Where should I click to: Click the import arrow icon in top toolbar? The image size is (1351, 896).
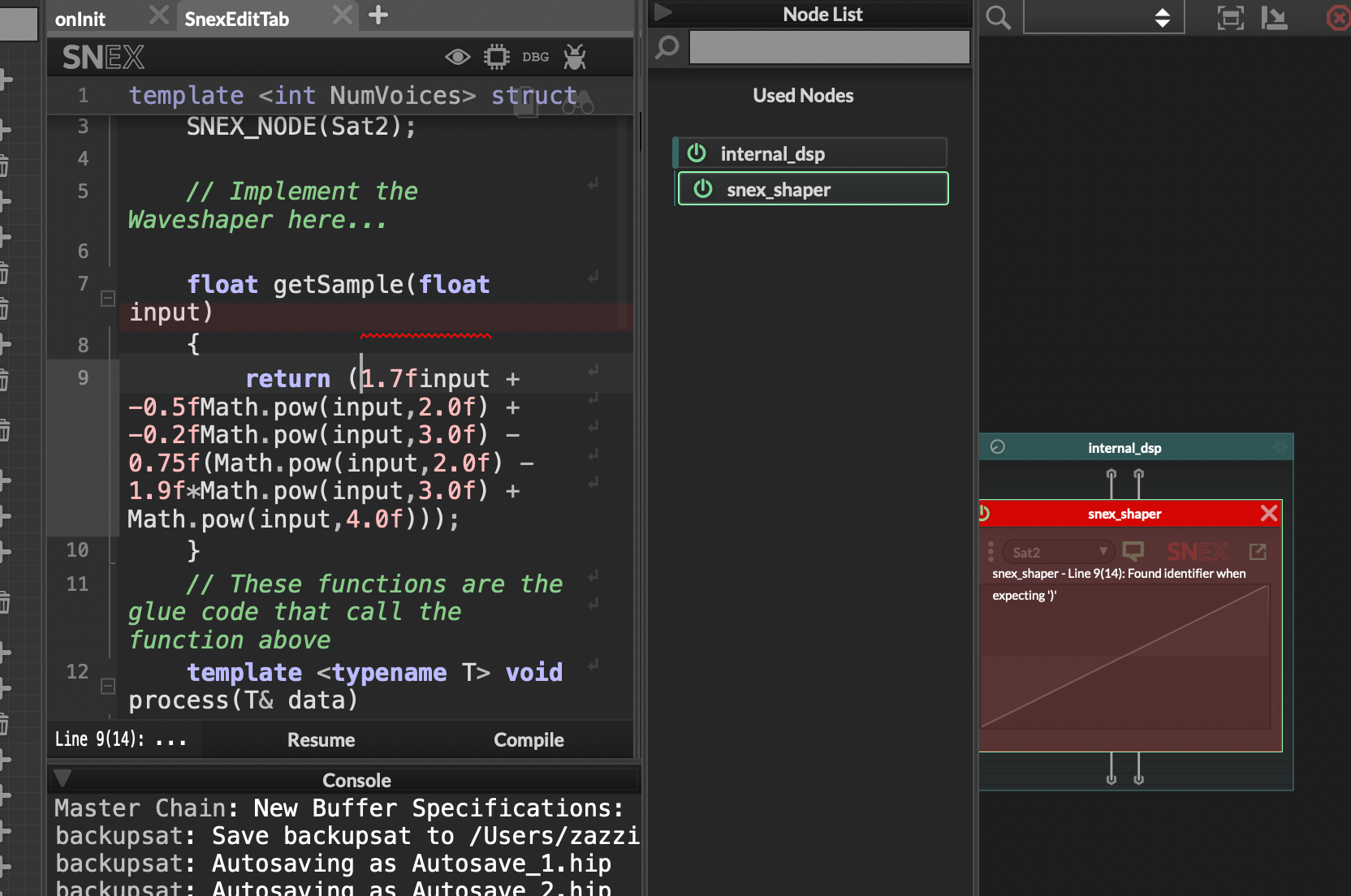[1274, 18]
